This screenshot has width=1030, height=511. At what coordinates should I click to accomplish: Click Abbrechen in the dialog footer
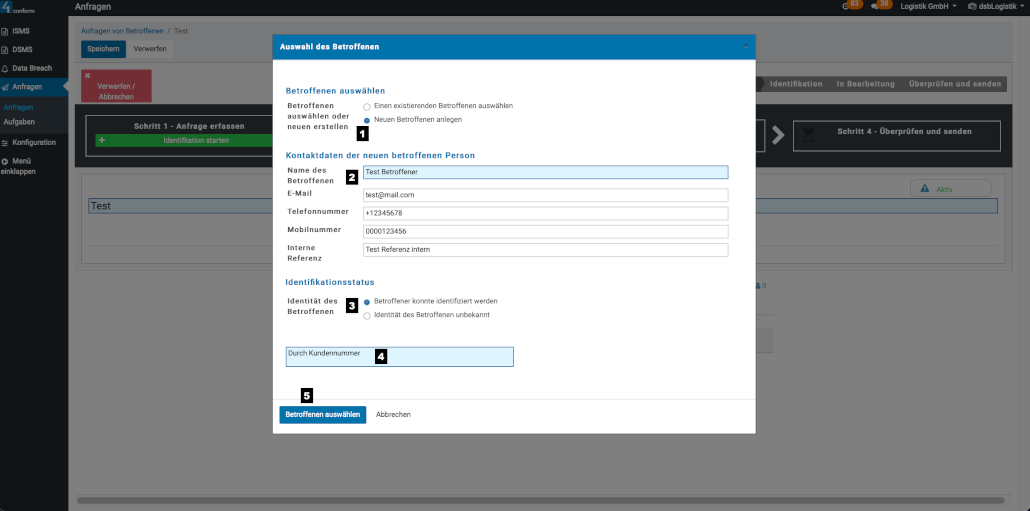point(393,414)
